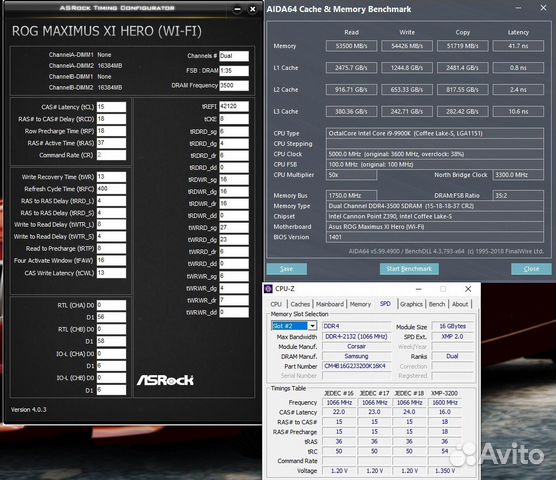556x480 pixels.
Task: Minimize the AIDA64 benchmark window
Action: click(518, 8)
